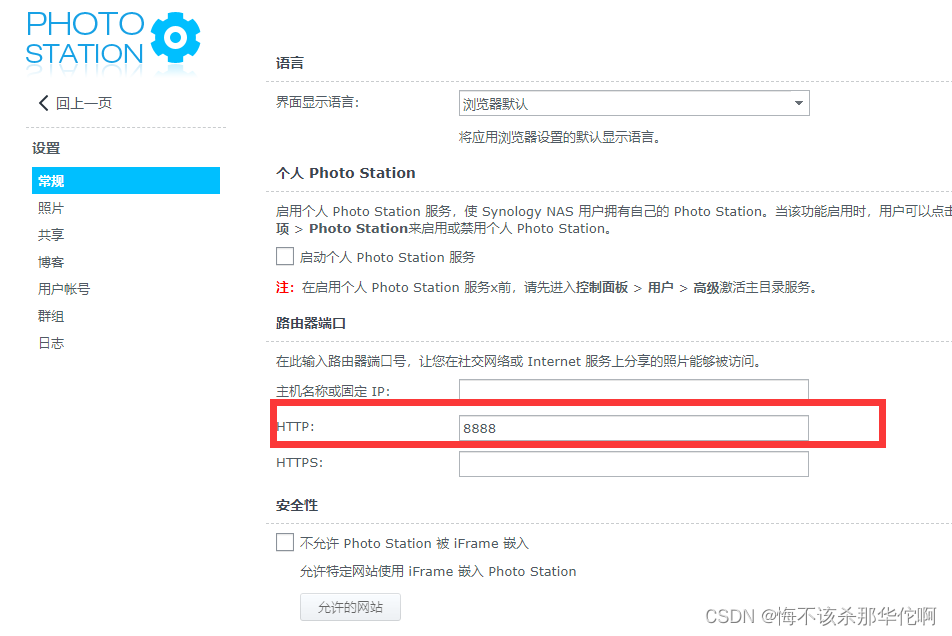Click the HTTPS port input field

[x=634, y=464]
